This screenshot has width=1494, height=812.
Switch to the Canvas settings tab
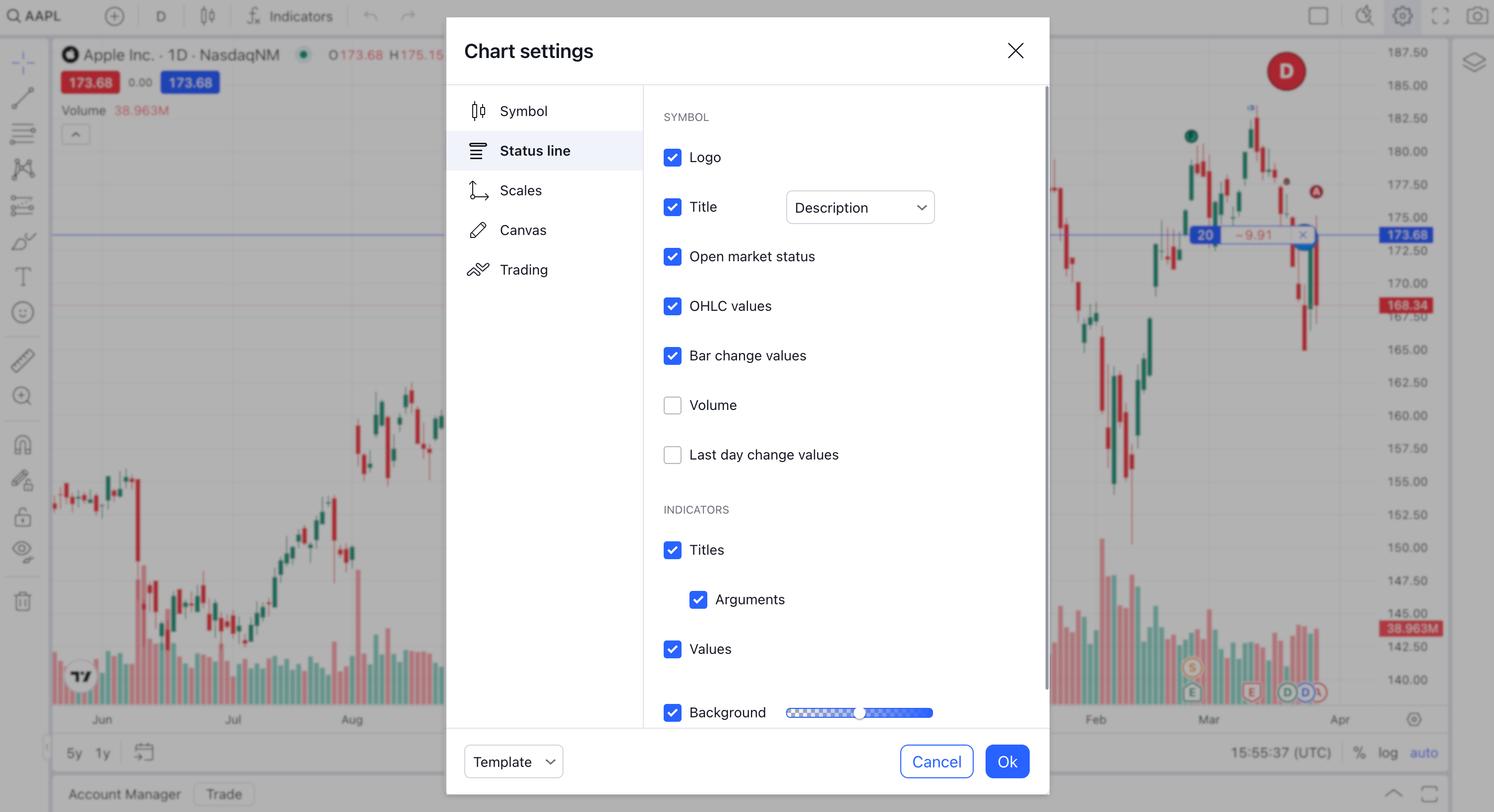pyautogui.click(x=522, y=230)
